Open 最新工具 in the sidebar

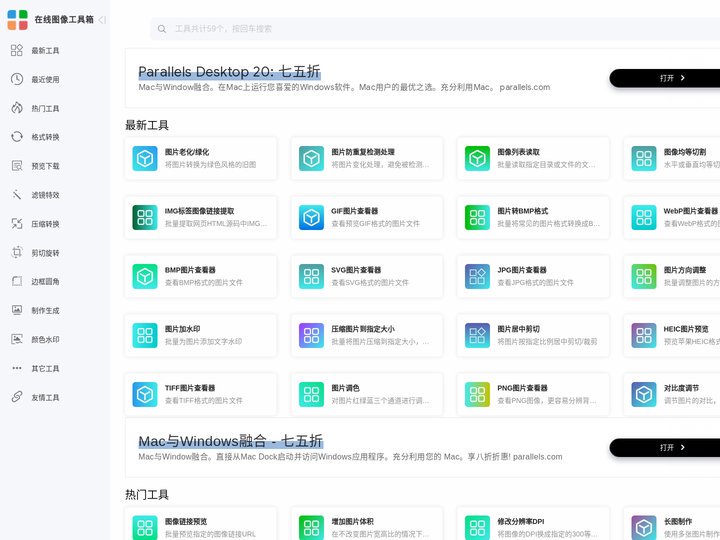45,51
